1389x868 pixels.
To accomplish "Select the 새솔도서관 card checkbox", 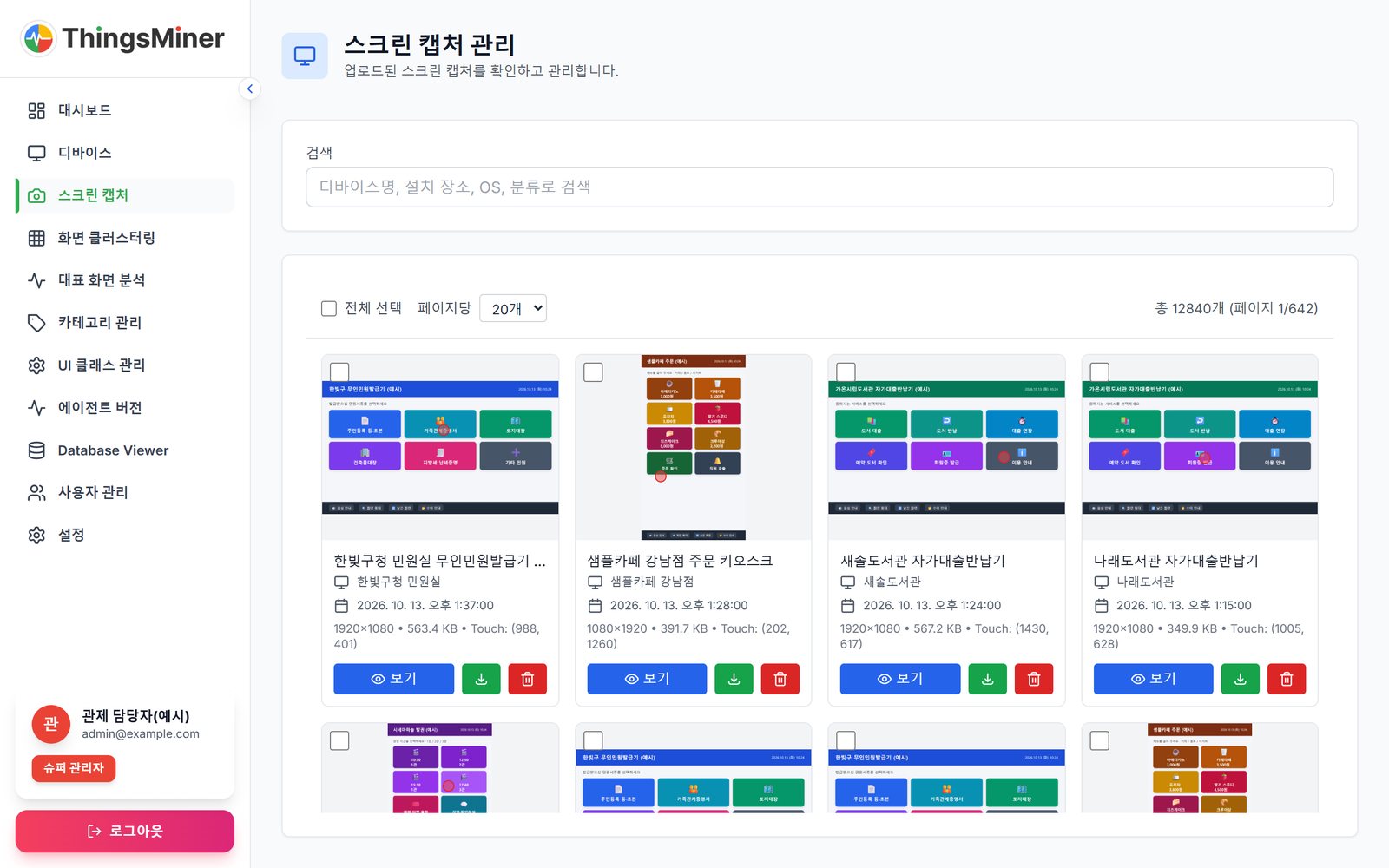I will point(846,372).
